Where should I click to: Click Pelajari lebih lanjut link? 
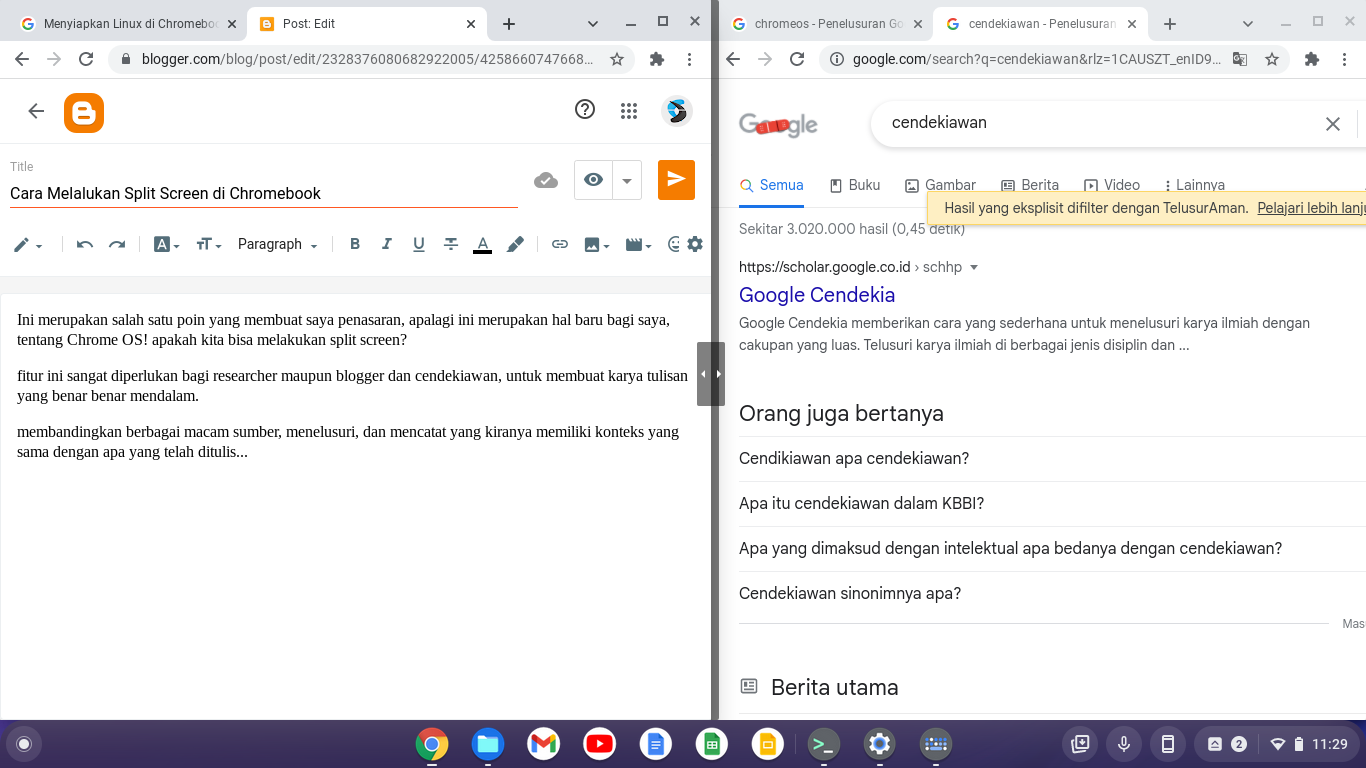[1311, 208]
